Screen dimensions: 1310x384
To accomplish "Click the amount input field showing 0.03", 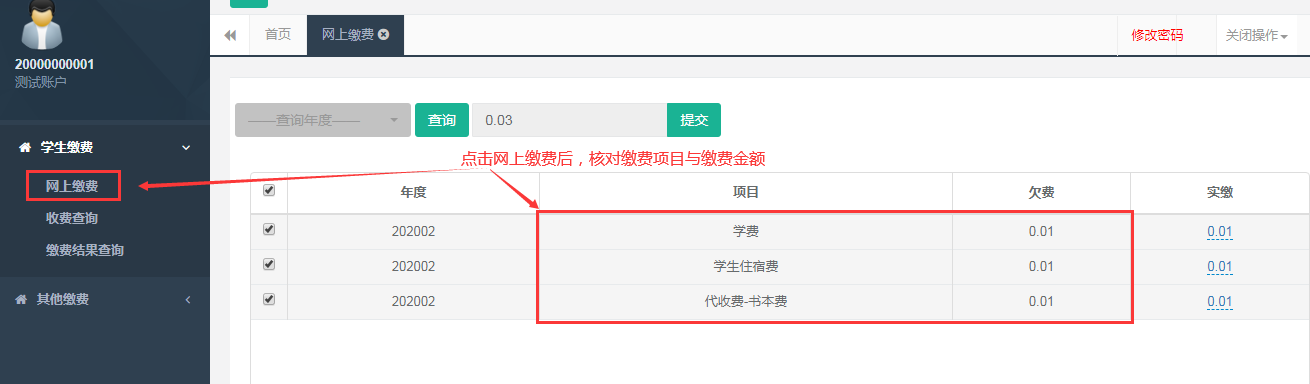I will tap(570, 120).
